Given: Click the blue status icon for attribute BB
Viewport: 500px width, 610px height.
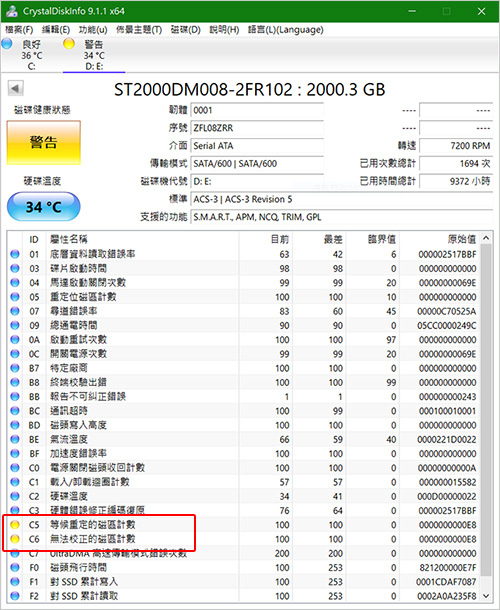Looking at the screenshot, I should click(15, 396).
